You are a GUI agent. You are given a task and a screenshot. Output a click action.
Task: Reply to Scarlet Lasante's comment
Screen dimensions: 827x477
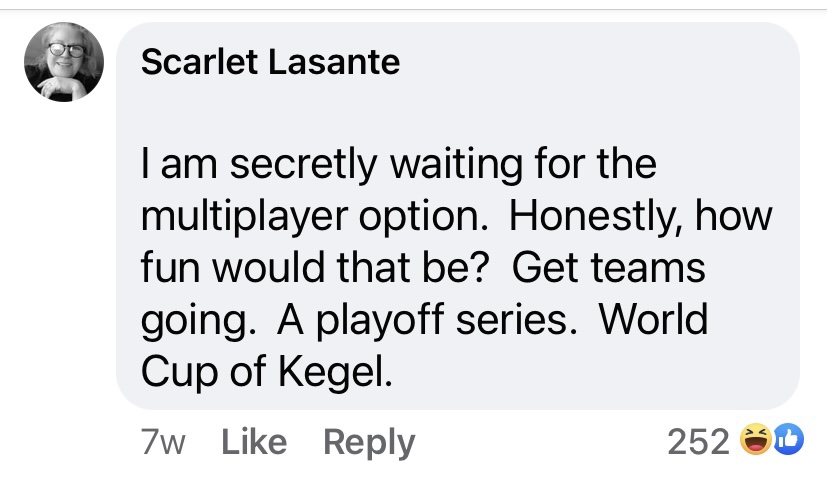pos(368,441)
